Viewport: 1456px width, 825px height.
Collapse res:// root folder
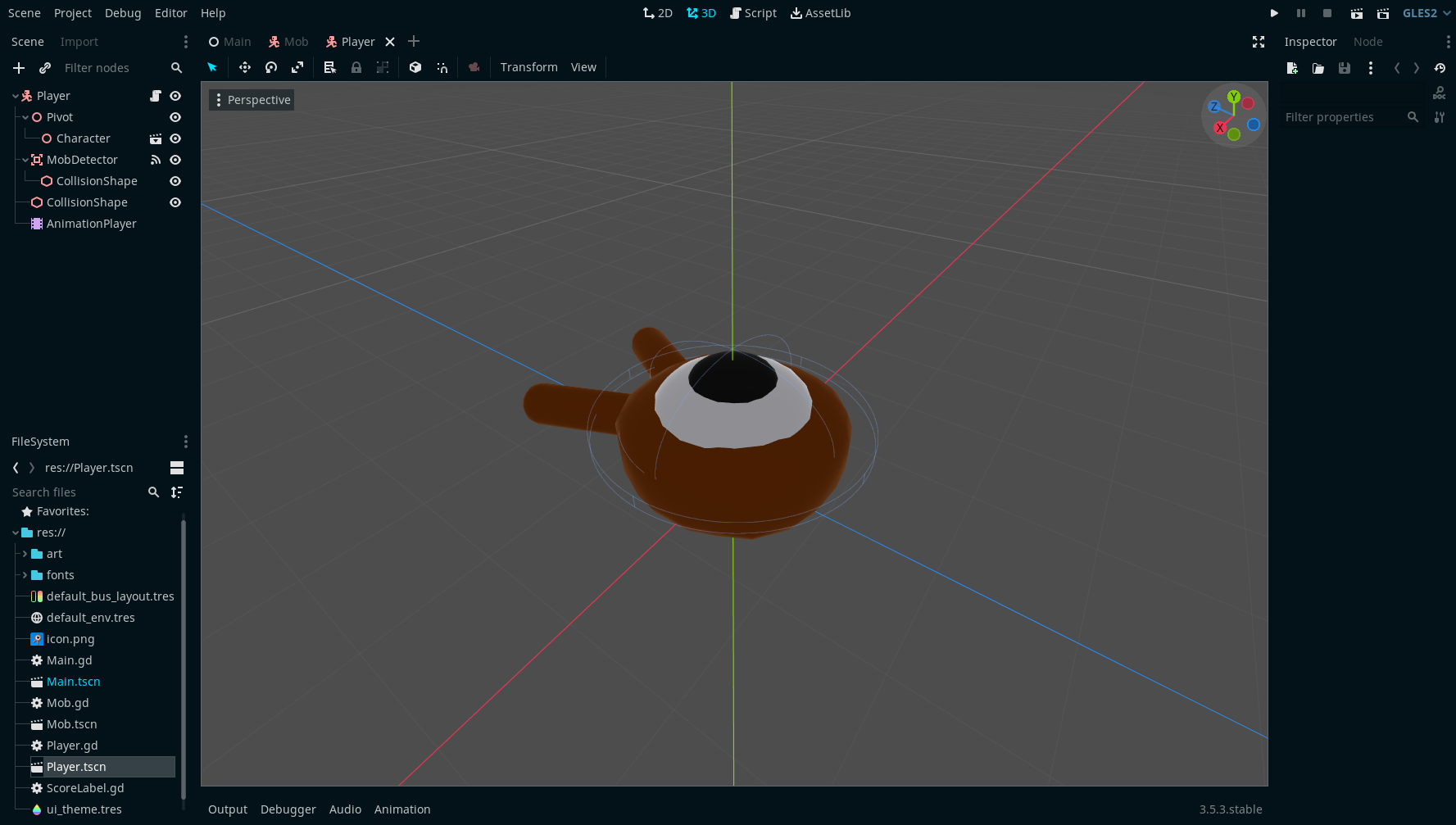click(16, 533)
